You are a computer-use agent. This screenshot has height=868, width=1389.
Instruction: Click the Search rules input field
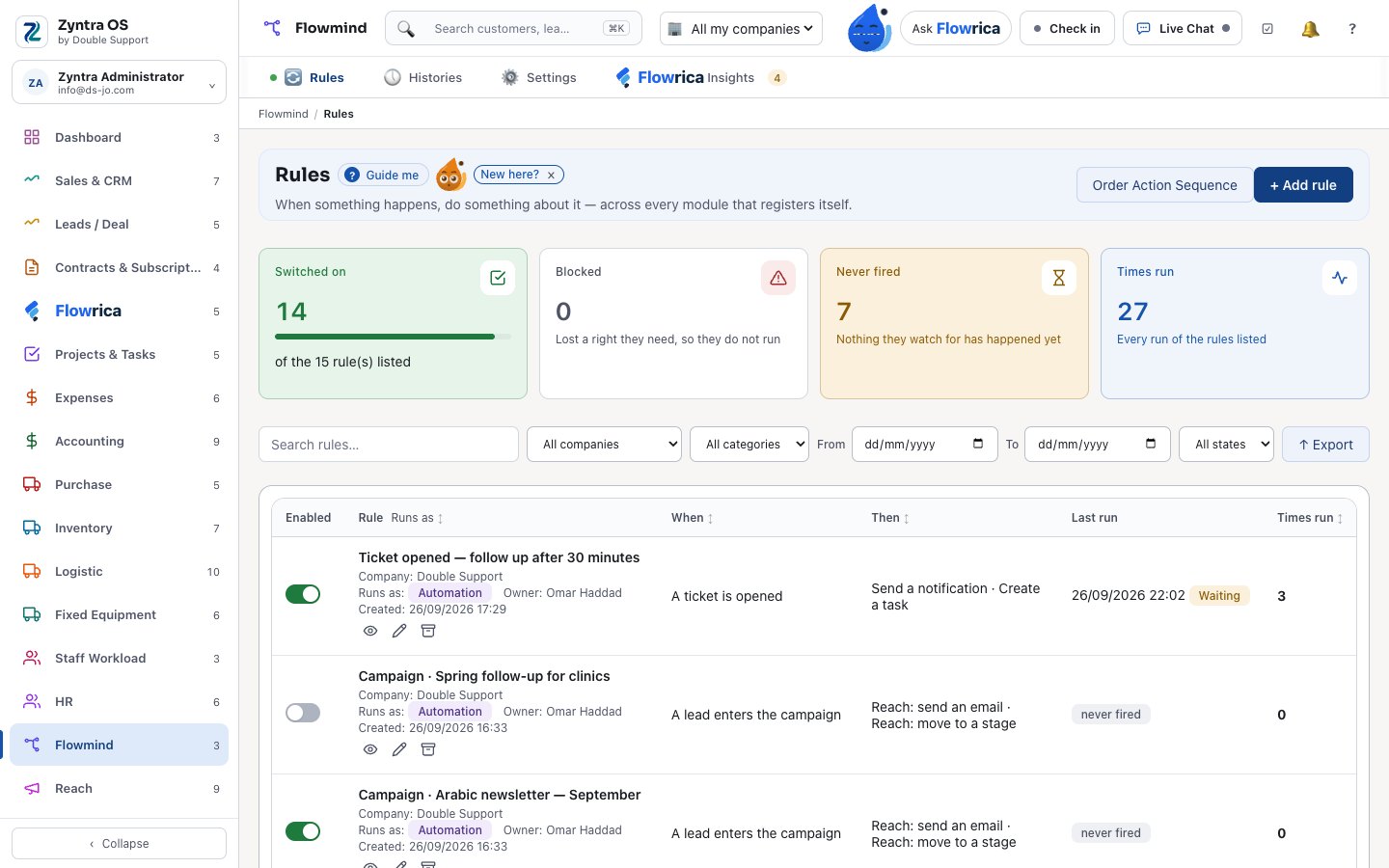tap(389, 445)
